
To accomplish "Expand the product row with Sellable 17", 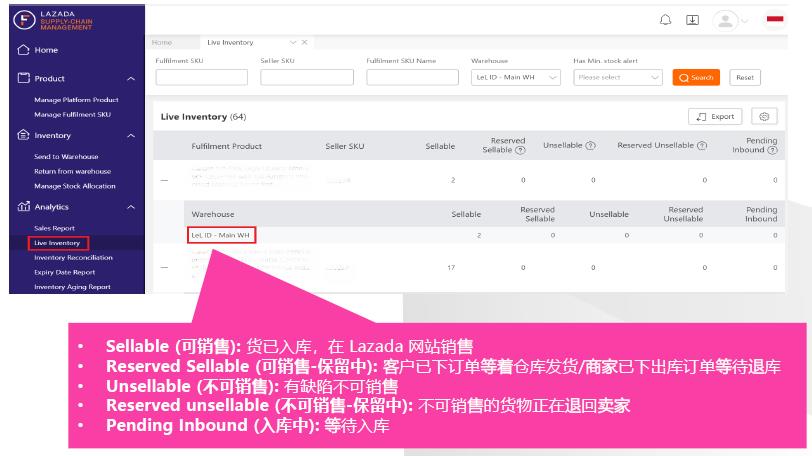I will coord(164,268).
